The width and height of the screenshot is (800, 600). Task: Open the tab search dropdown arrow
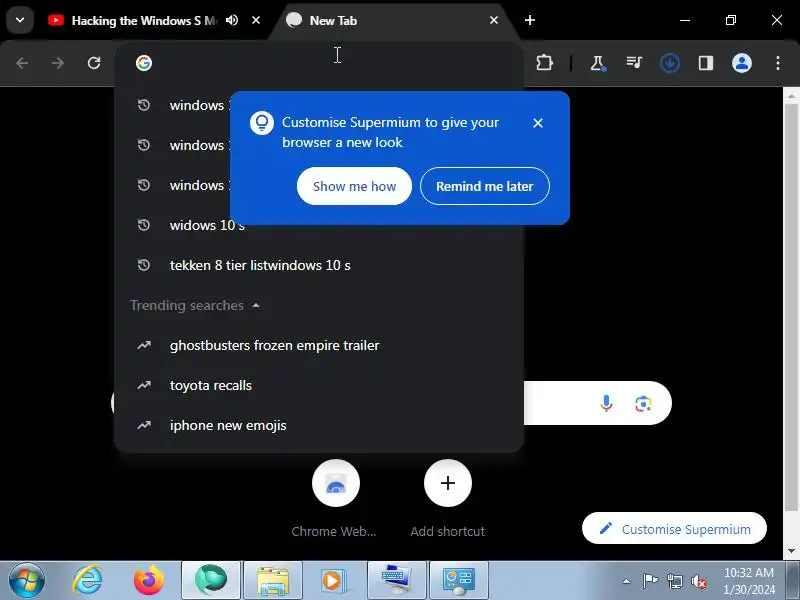[20, 20]
